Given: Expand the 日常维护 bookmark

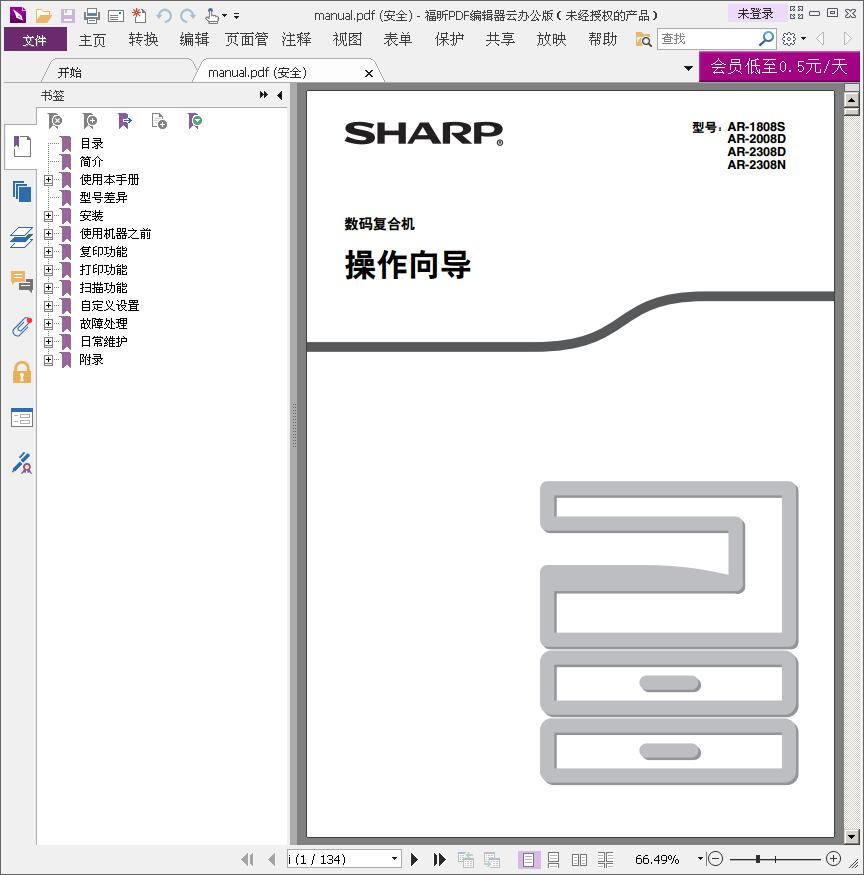Looking at the screenshot, I should click(x=49, y=342).
